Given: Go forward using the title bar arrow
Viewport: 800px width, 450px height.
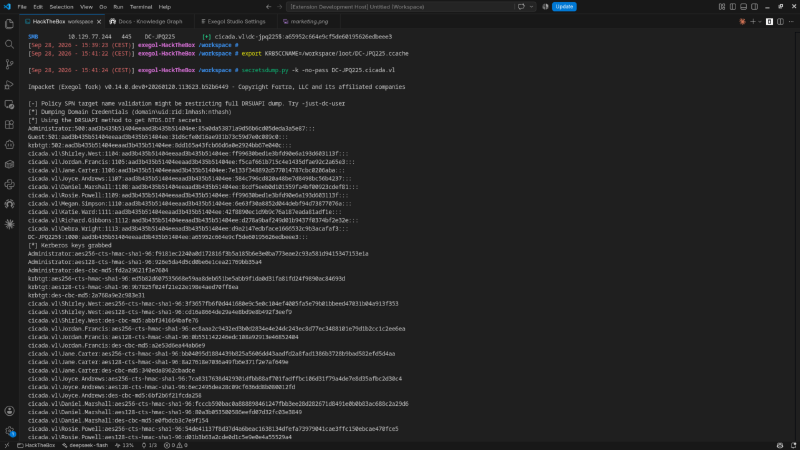Looking at the screenshot, I should (x=280, y=7).
